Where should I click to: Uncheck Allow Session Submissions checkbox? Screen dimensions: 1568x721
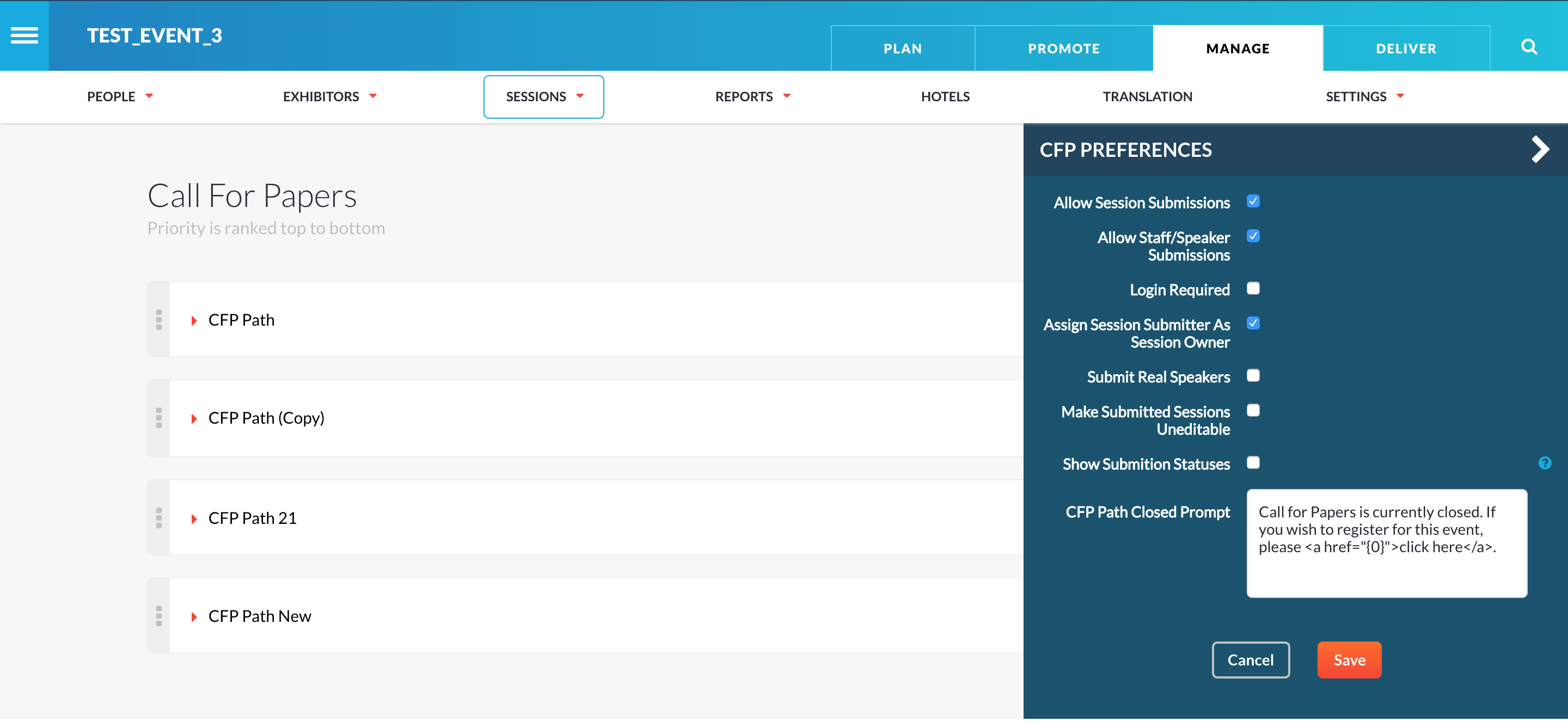tap(1253, 201)
